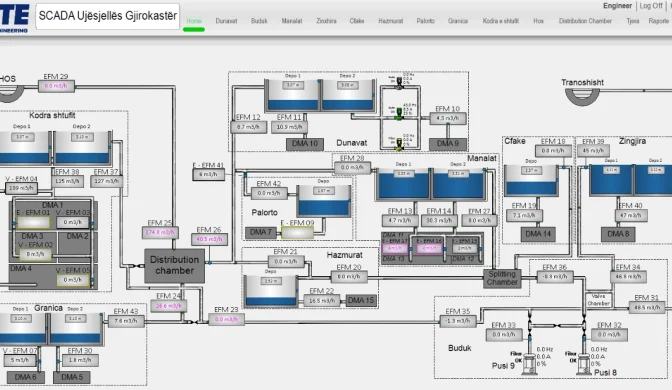Select the Cfake Depo tank
The image size is (672, 390).
[531, 181]
